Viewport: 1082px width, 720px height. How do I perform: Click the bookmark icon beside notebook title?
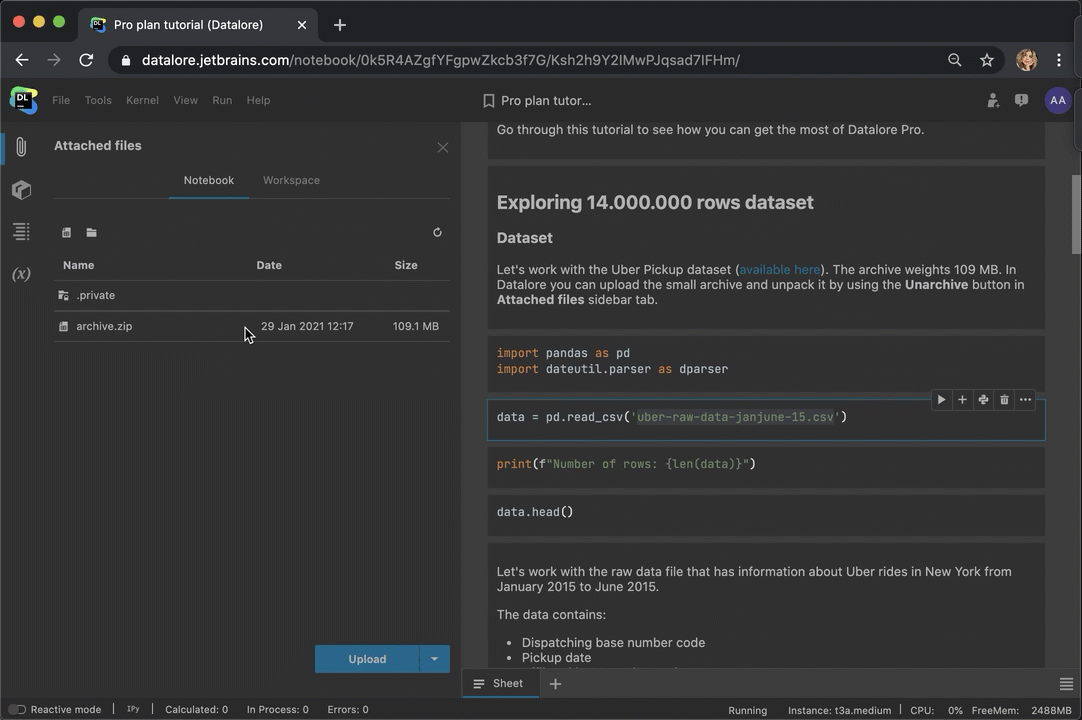(489, 101)
